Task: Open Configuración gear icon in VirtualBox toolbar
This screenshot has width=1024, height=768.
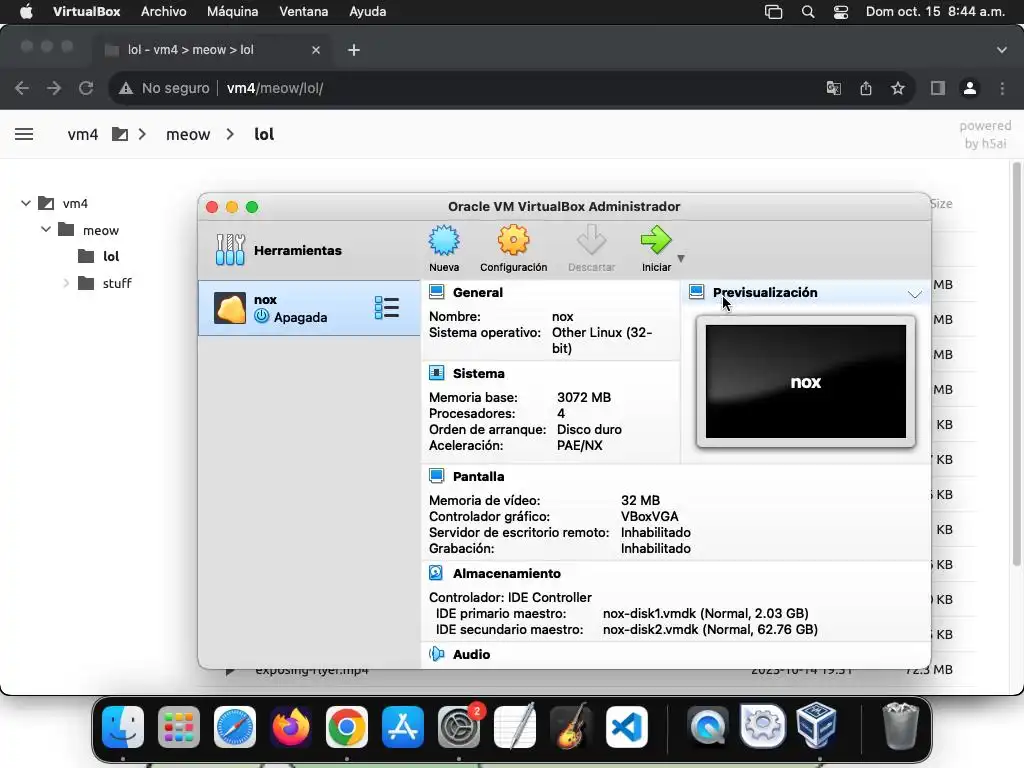Action: point(513,240)
